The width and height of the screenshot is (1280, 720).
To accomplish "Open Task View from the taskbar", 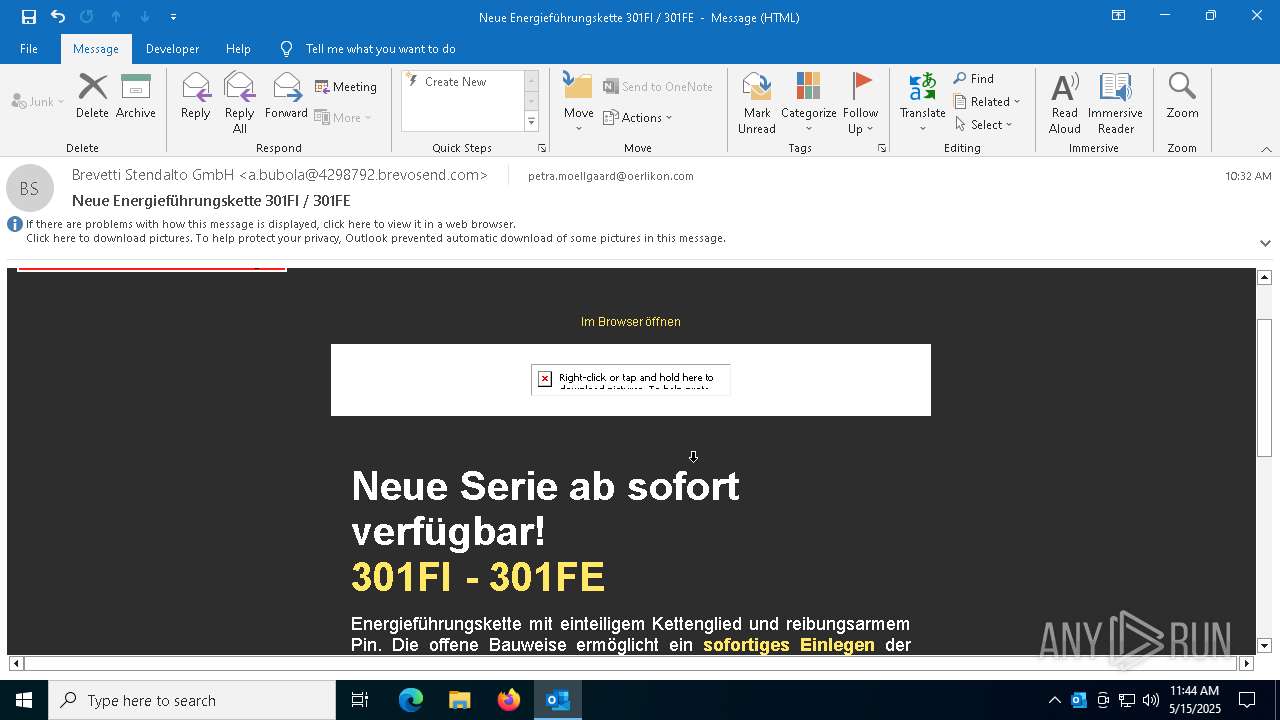I will coord(360,700).
